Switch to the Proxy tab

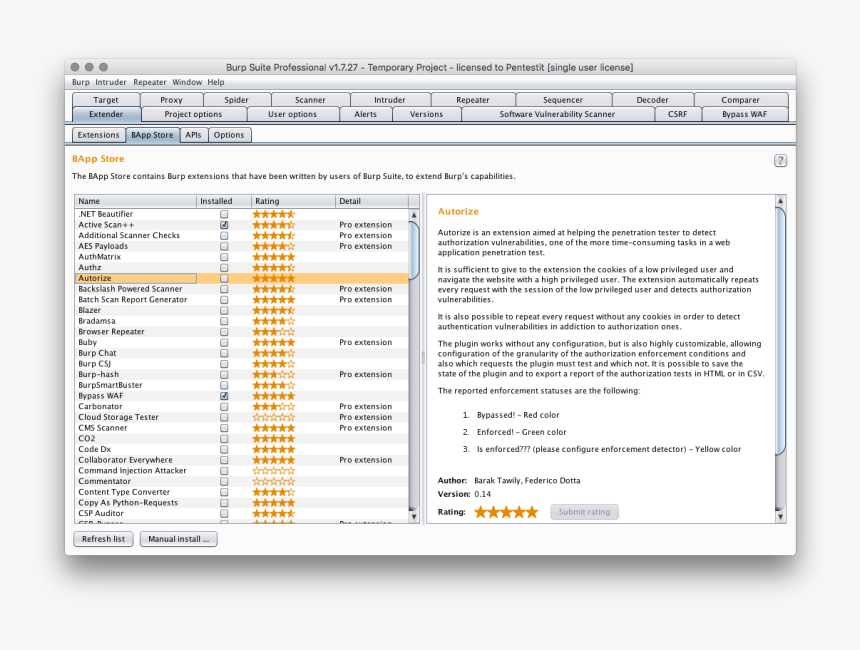171,99
